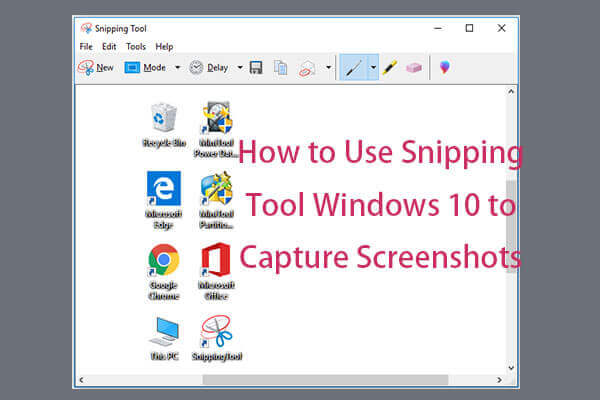This screenshot has width=600, height=400.
Task: Click the Snipping Tool title bar icon
Action: pos(86,28)
